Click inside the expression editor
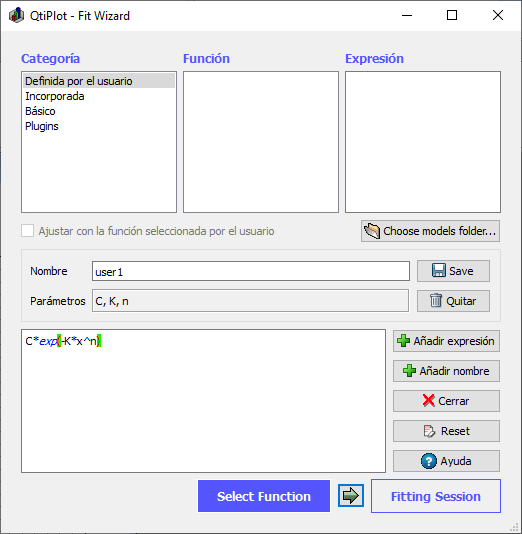The height and width of the screenshot is (534, 522). tap(203, 401)
